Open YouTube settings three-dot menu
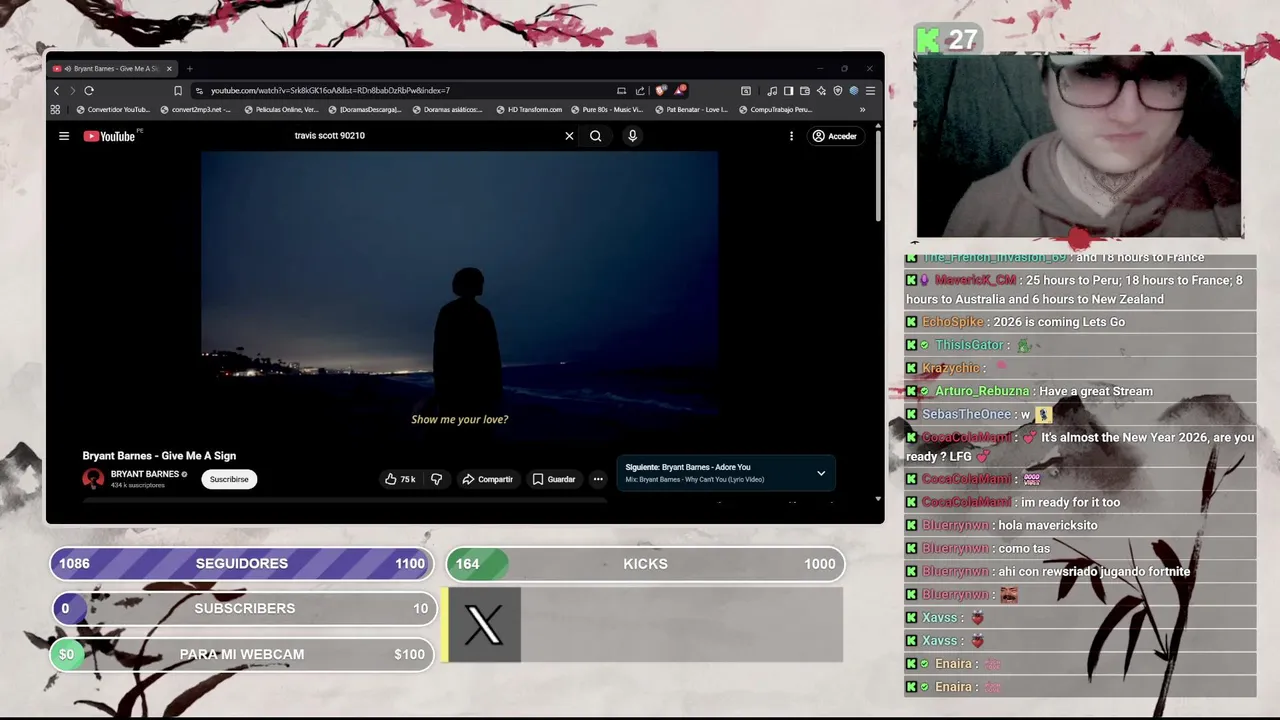Viewport: 1280px width, 720px height. (x=791, y=136)
